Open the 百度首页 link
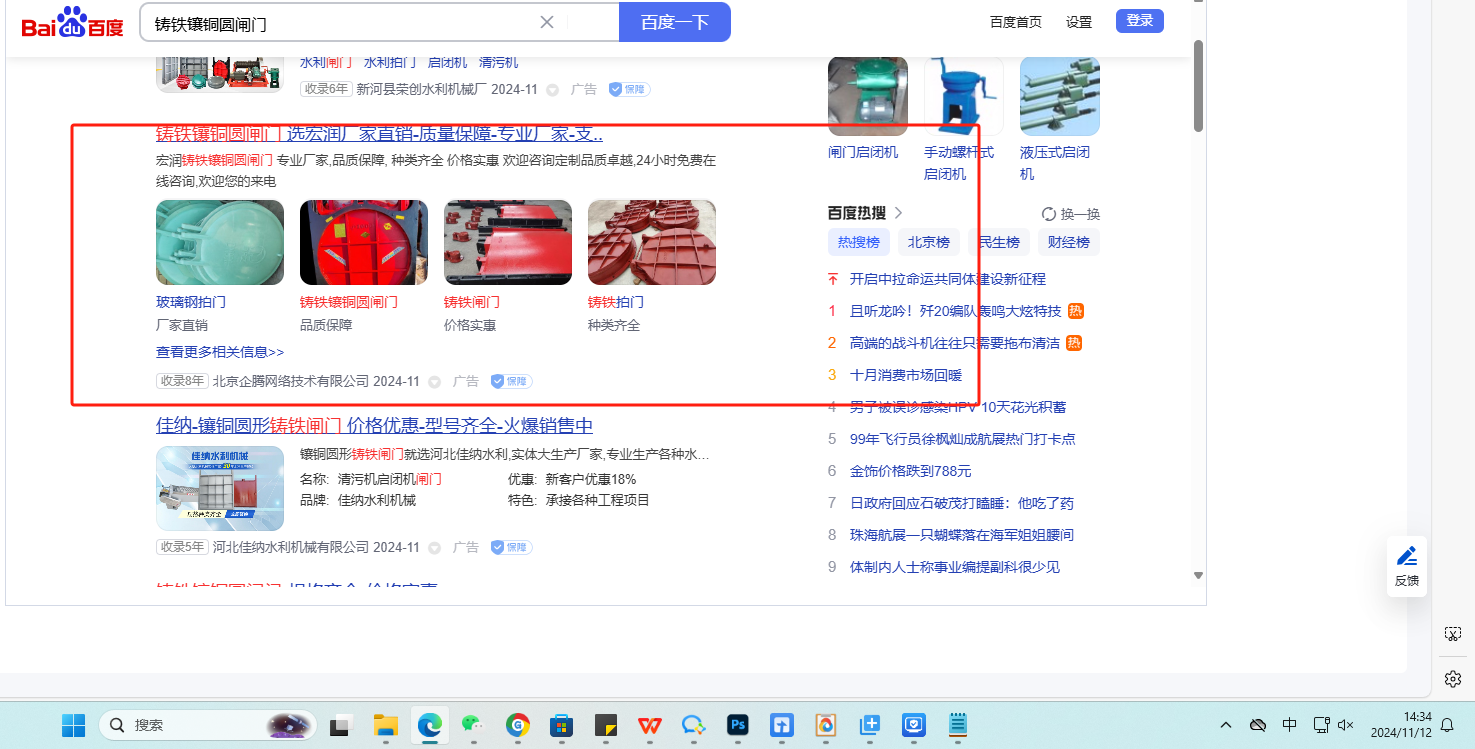The height and width of the screenshot is (749, 1475). (1016, 22)
